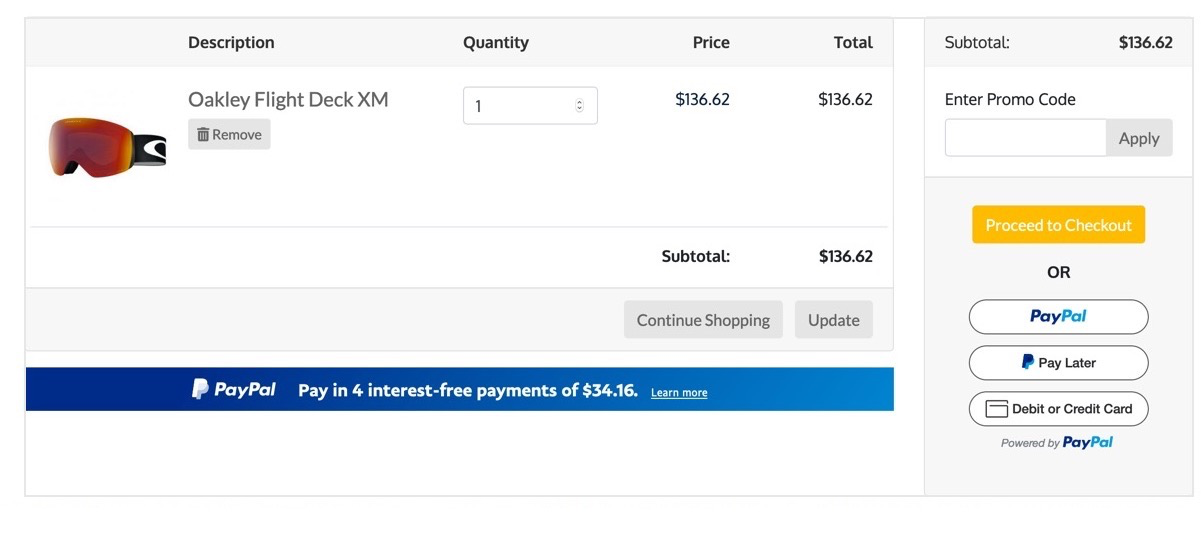The height and width of the screenshot is (548, 1201).
Task: Click the PayPal logo in blue banner
Action: 234,389
